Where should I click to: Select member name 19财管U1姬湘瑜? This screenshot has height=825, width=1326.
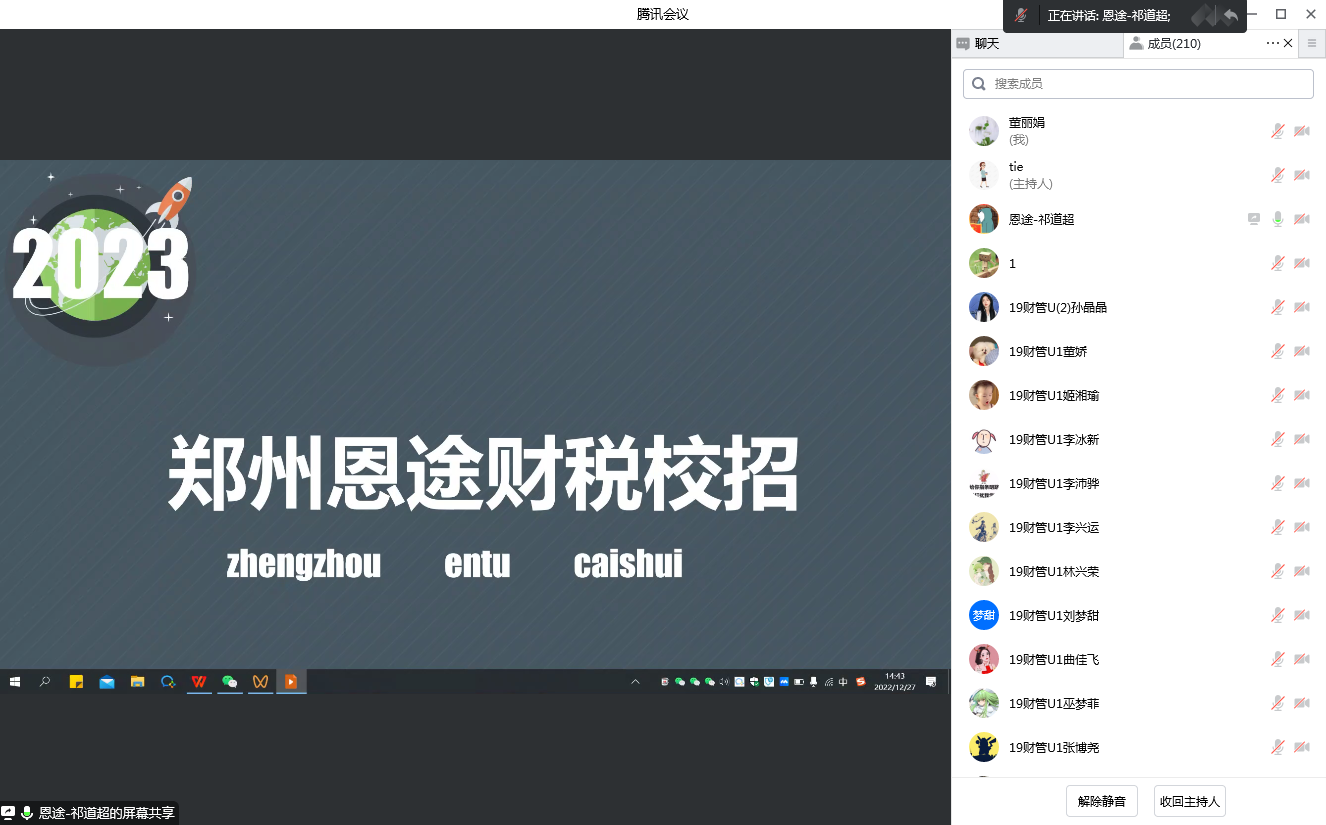pyautogui.click(x=1054, y=395)
